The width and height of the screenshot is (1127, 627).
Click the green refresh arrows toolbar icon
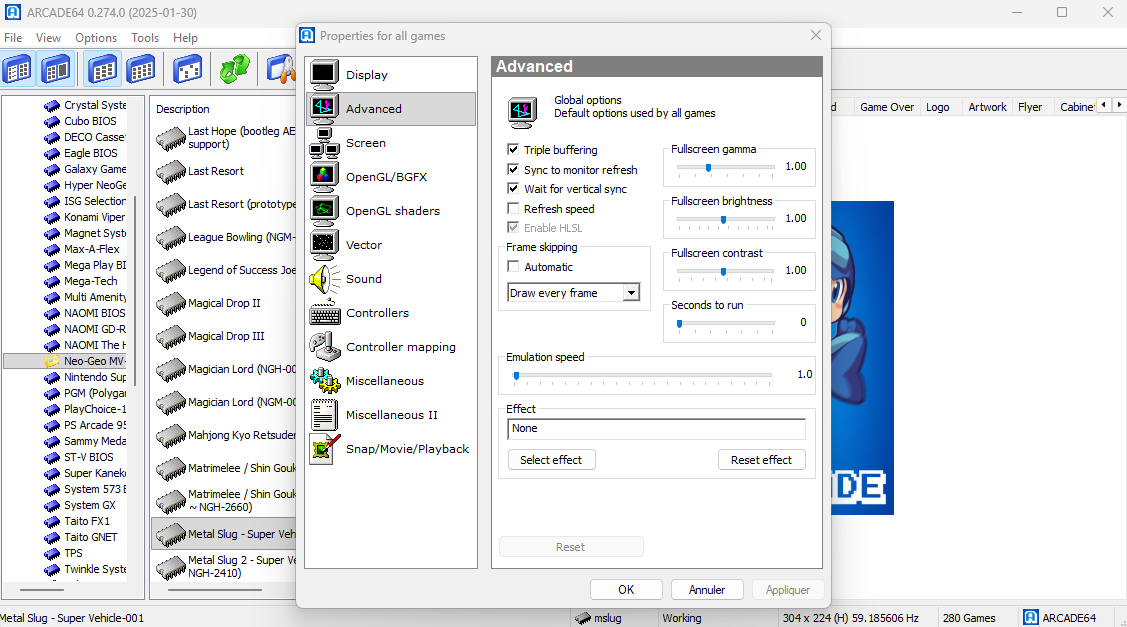coord(234,69)
